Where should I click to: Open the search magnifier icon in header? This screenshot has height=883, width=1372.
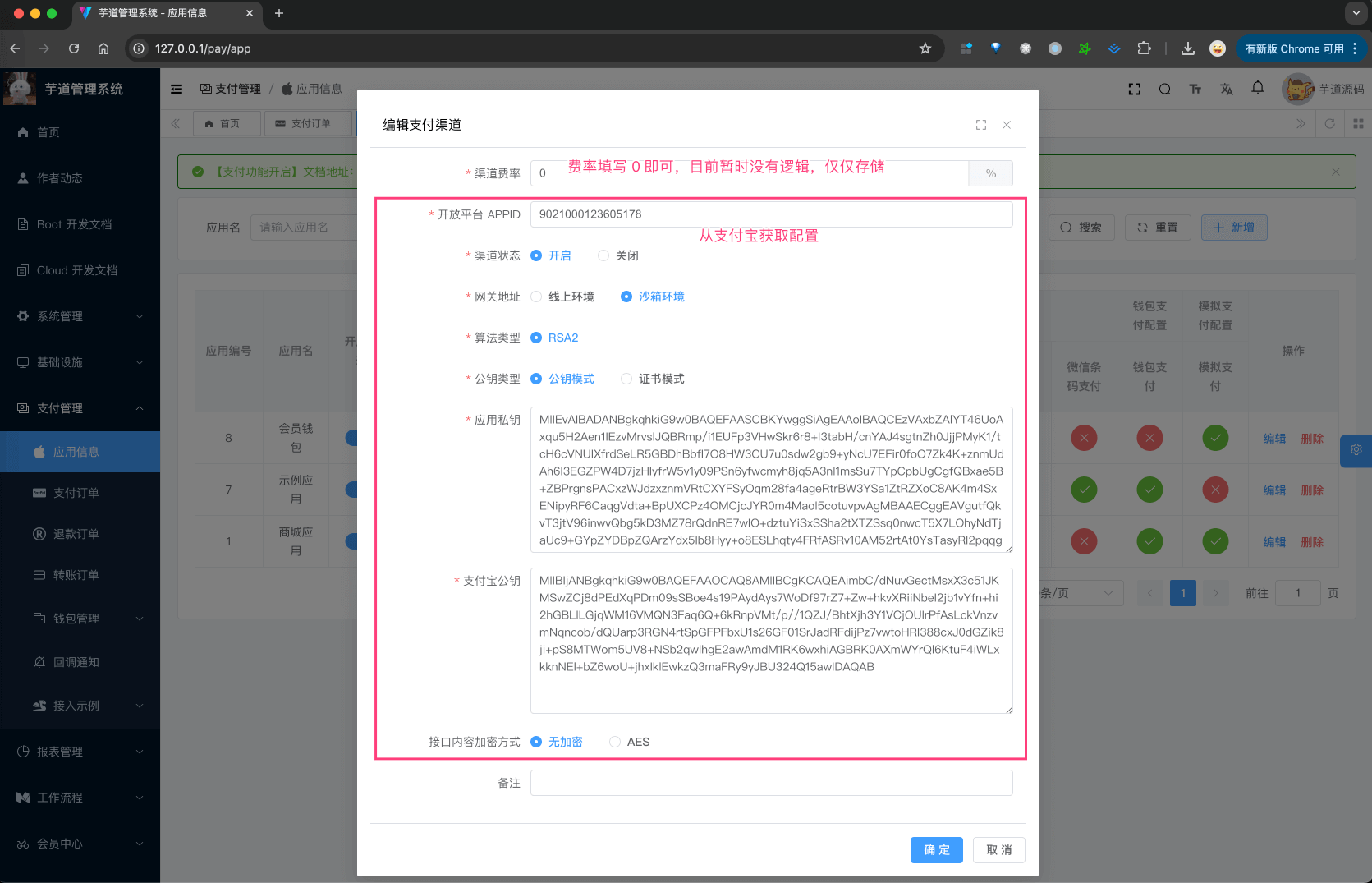(1164, 89)
